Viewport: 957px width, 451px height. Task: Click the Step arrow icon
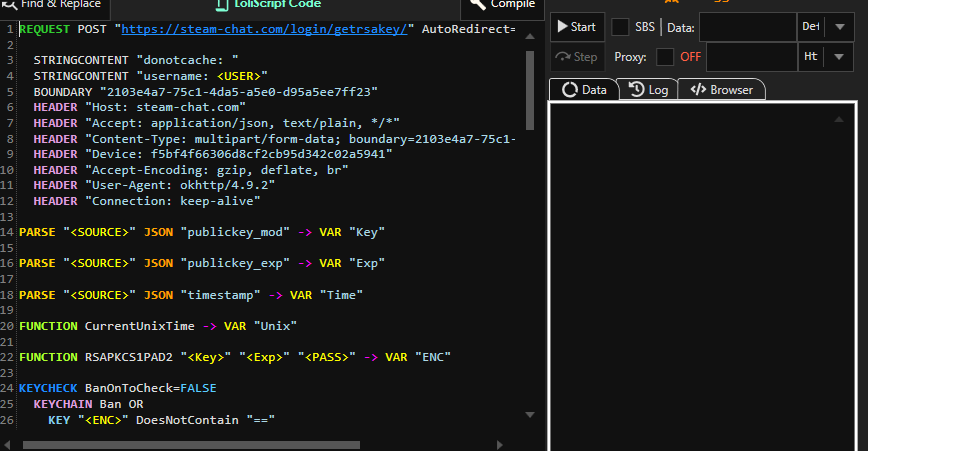coord(564,57)
